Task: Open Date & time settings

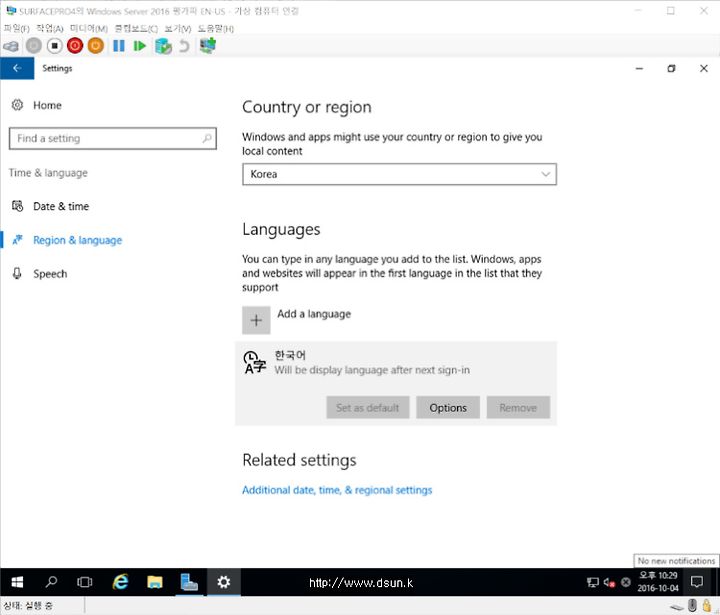Action: tap(51, 206)
